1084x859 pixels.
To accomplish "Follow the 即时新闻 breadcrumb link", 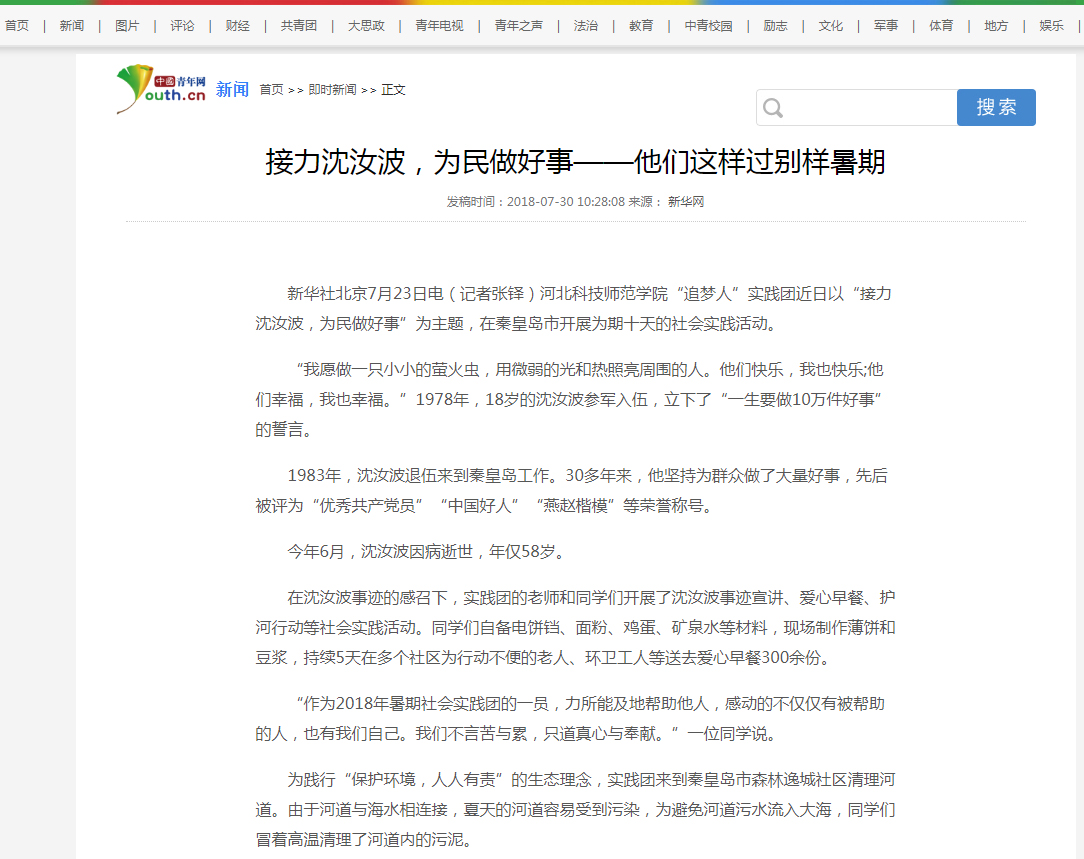I will tap(332, 90).
